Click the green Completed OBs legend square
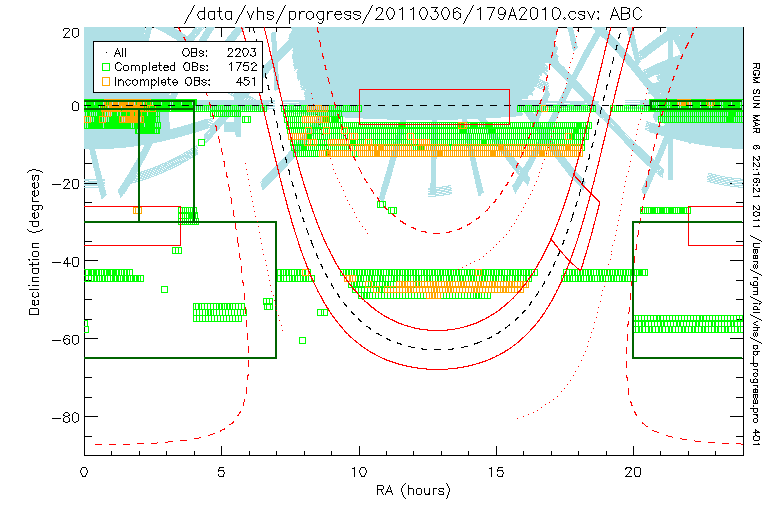The width and height of the screenshot is (768, 512). pyautogui.click(x=105, y=65)
